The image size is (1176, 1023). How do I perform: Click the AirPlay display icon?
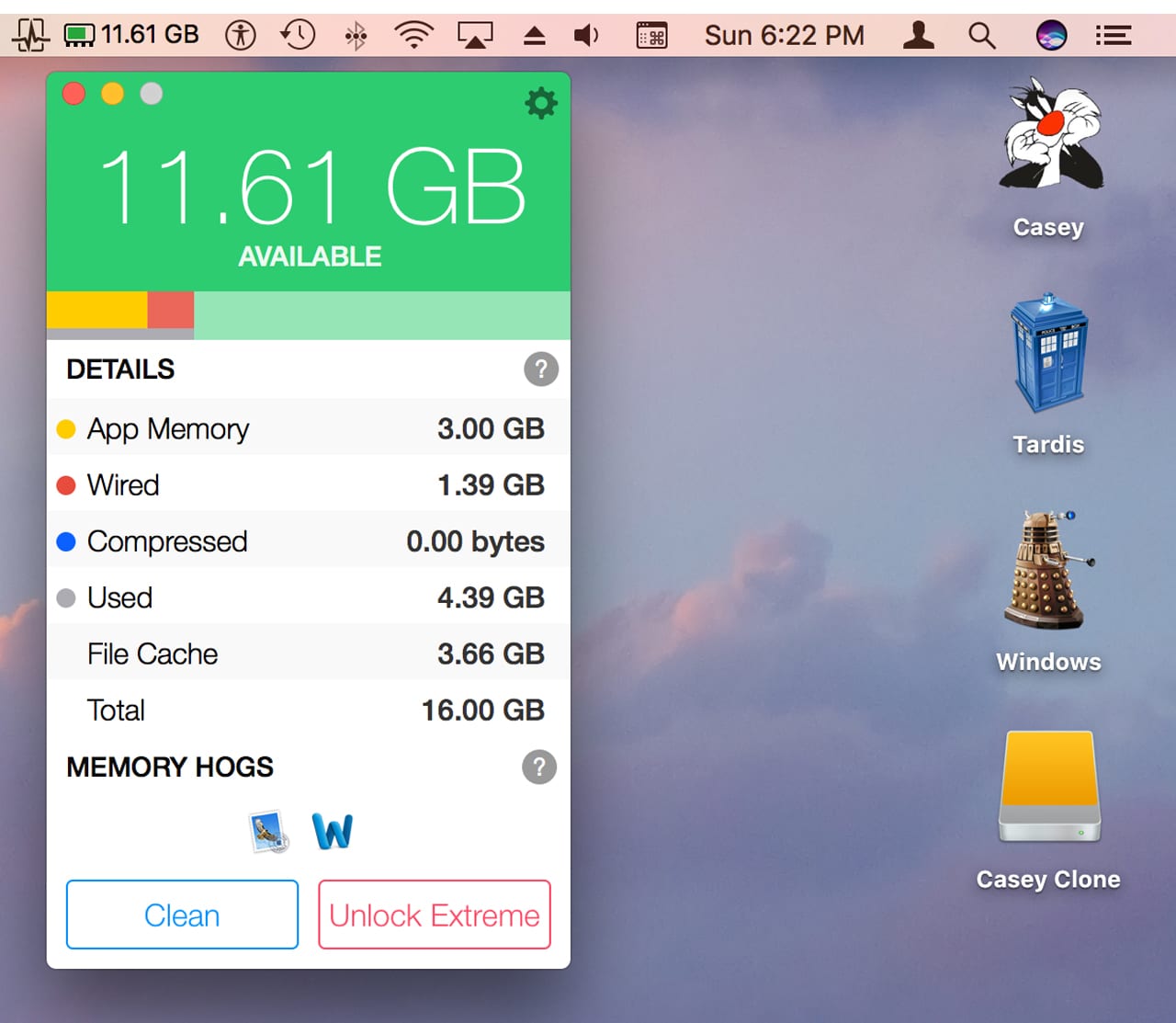[475, 36]
